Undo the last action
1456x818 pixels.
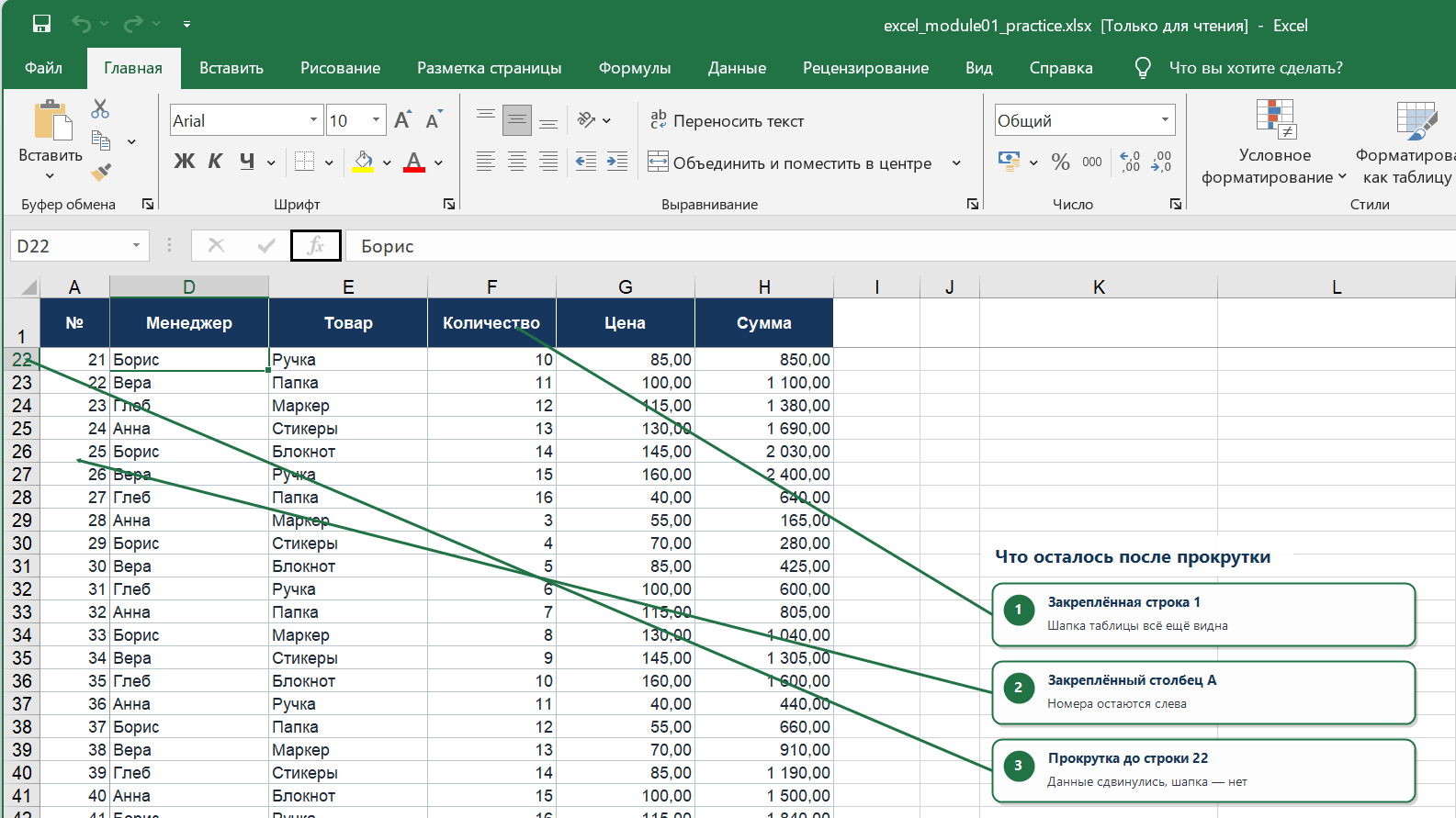[81, 24]
